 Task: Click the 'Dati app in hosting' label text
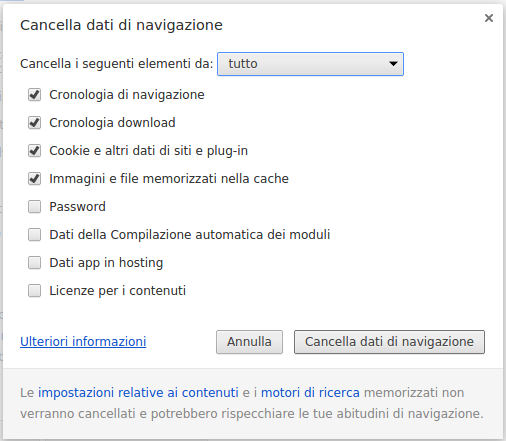coord(106,263)
